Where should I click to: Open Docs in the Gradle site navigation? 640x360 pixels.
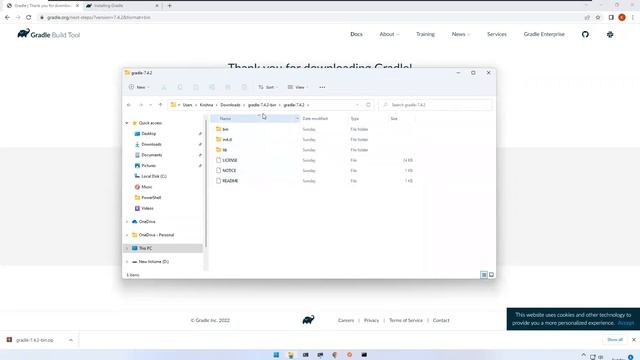[x=356, y=34]
